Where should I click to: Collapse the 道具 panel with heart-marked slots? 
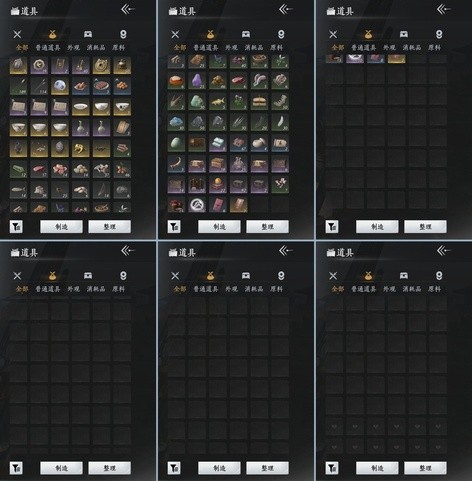pyautogui.click(x=443, y=251)
